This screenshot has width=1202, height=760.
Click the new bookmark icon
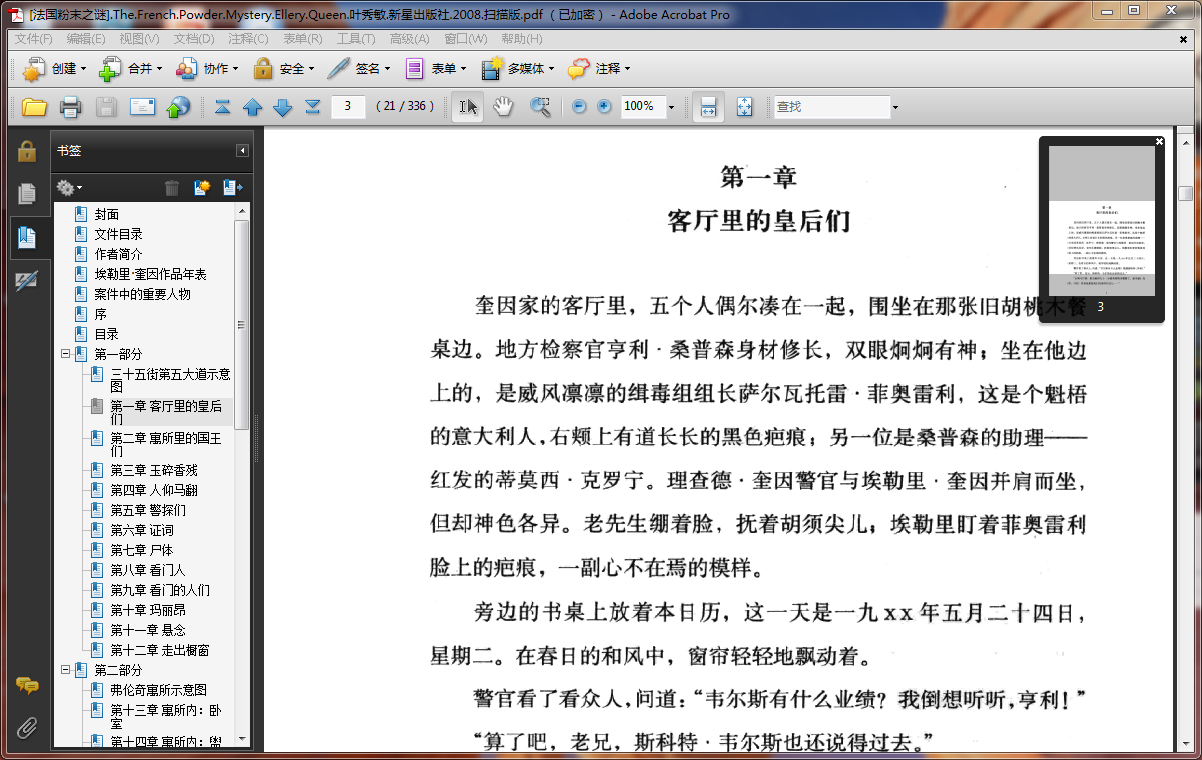202,187
